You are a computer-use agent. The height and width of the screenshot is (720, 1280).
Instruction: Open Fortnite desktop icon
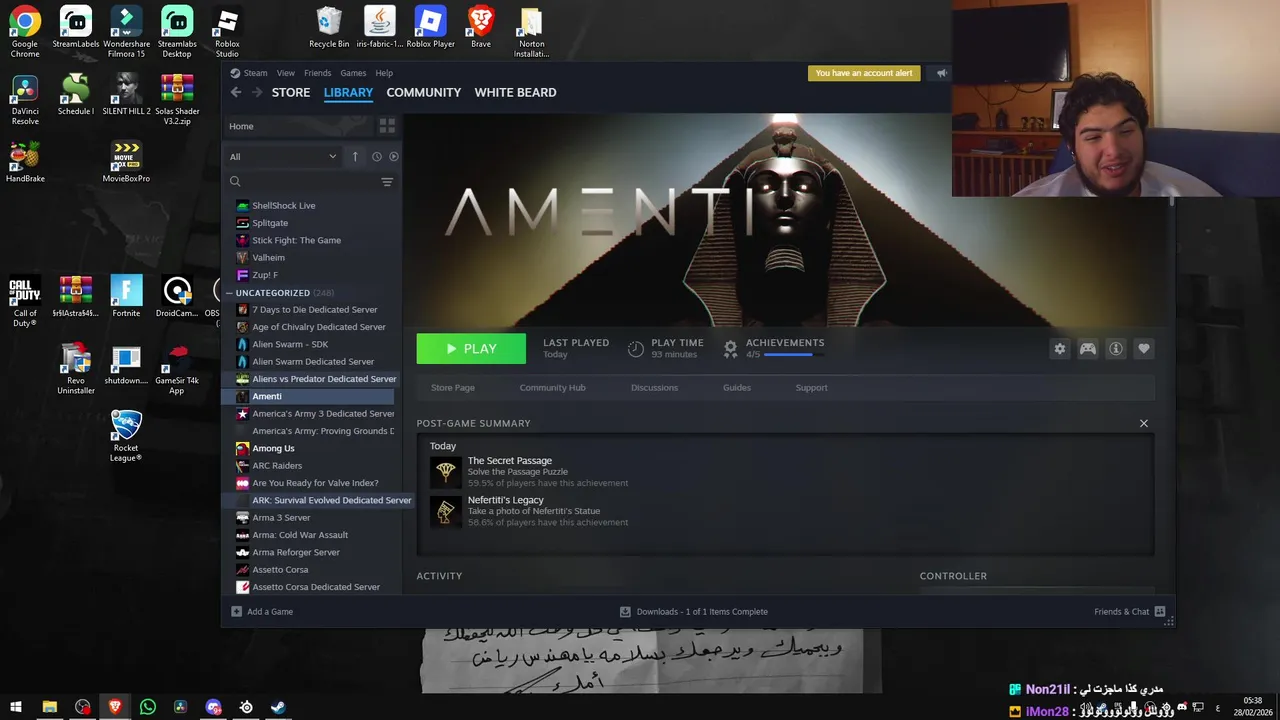(x=126, y=296)
